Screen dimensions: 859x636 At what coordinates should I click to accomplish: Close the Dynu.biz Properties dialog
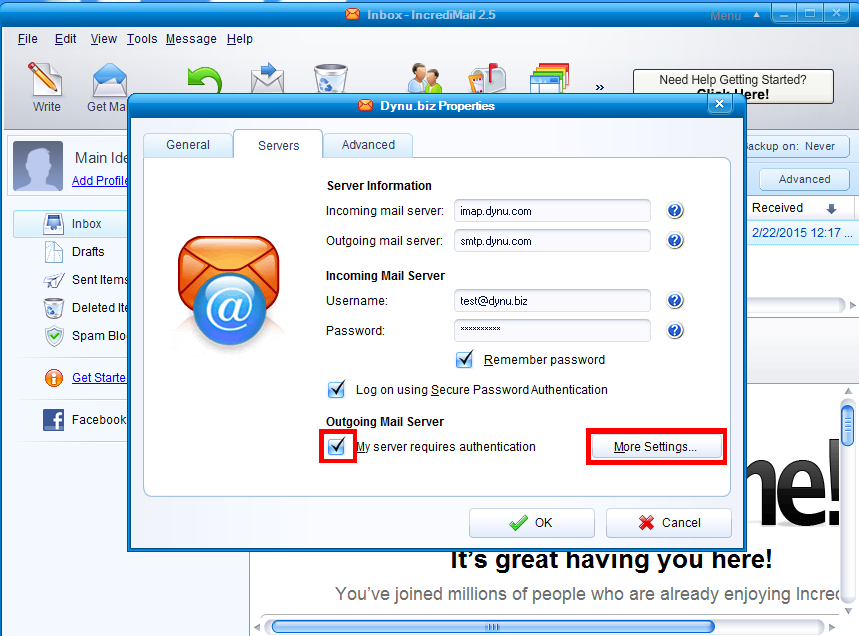[x=719, y=104]
